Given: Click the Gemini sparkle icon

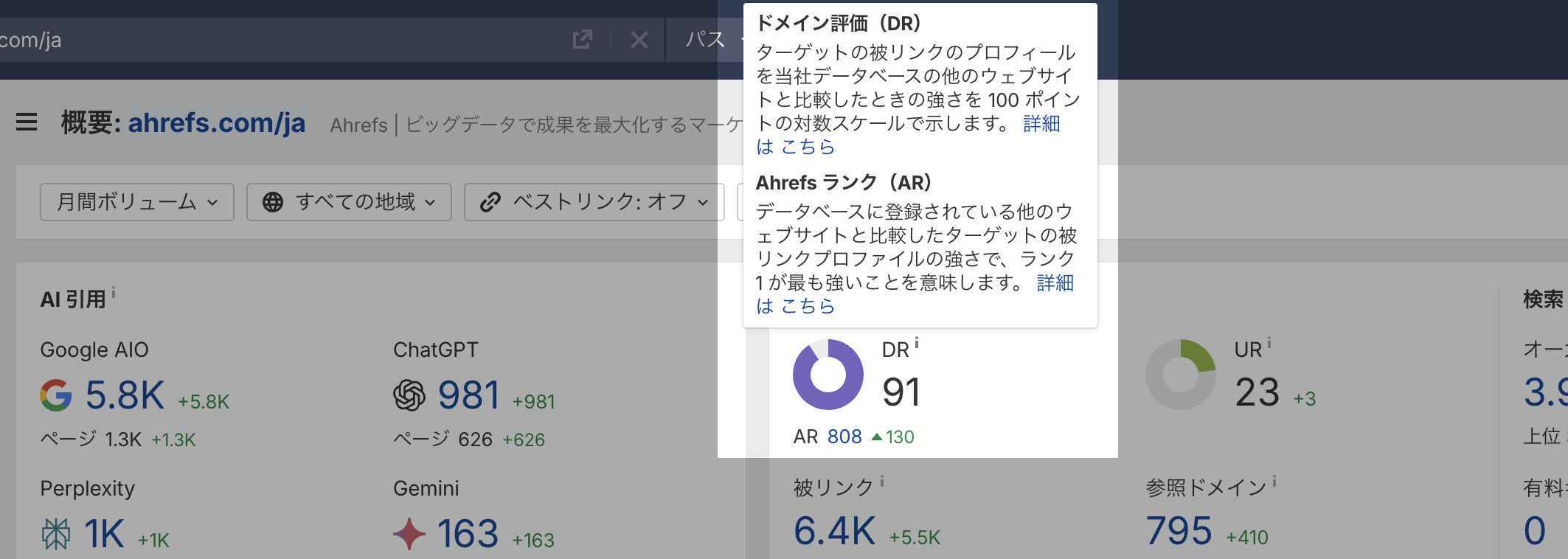Looking at the screenshot, I should click(409, 533).
